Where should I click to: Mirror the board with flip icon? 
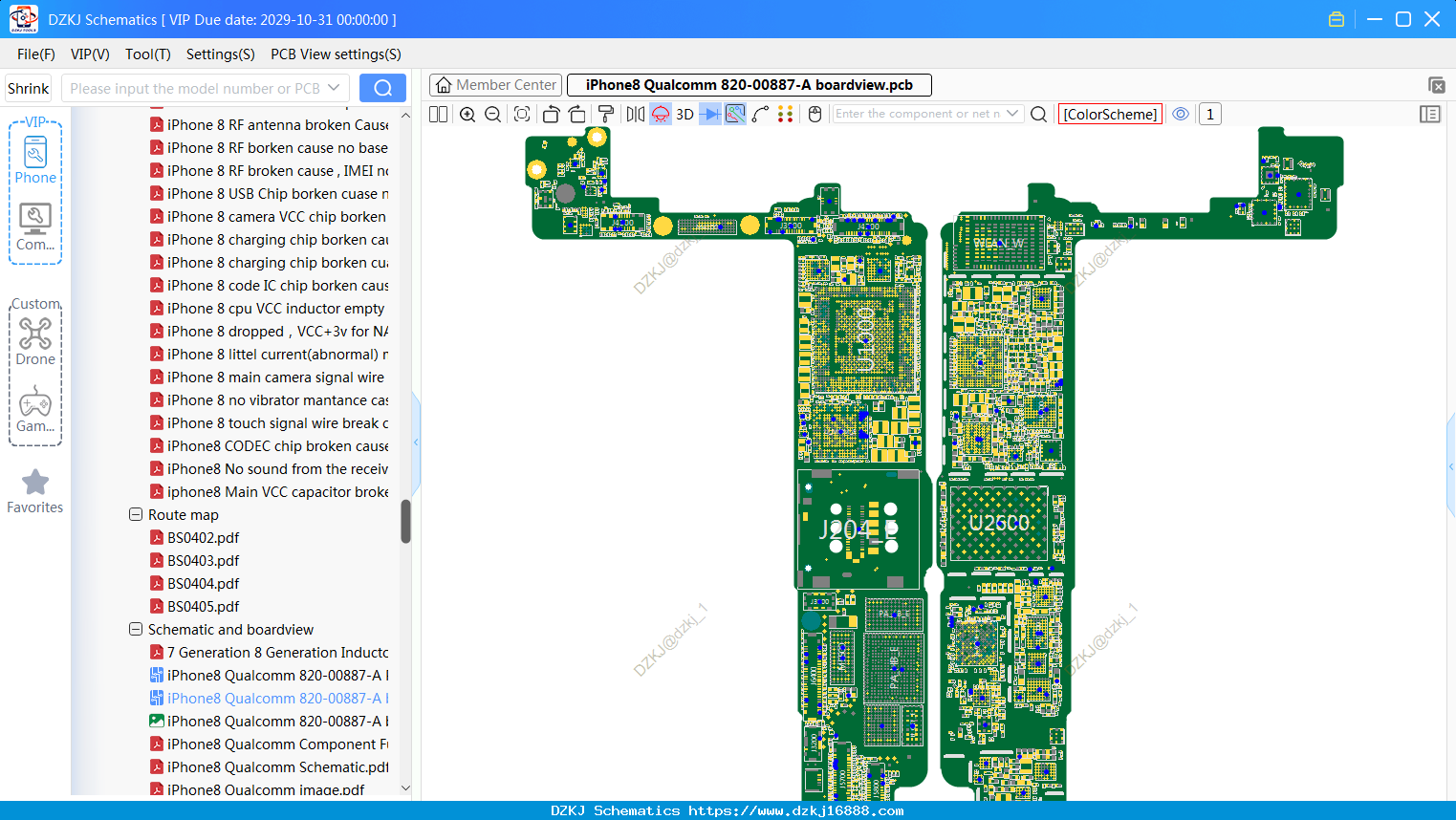pos(636,114)
